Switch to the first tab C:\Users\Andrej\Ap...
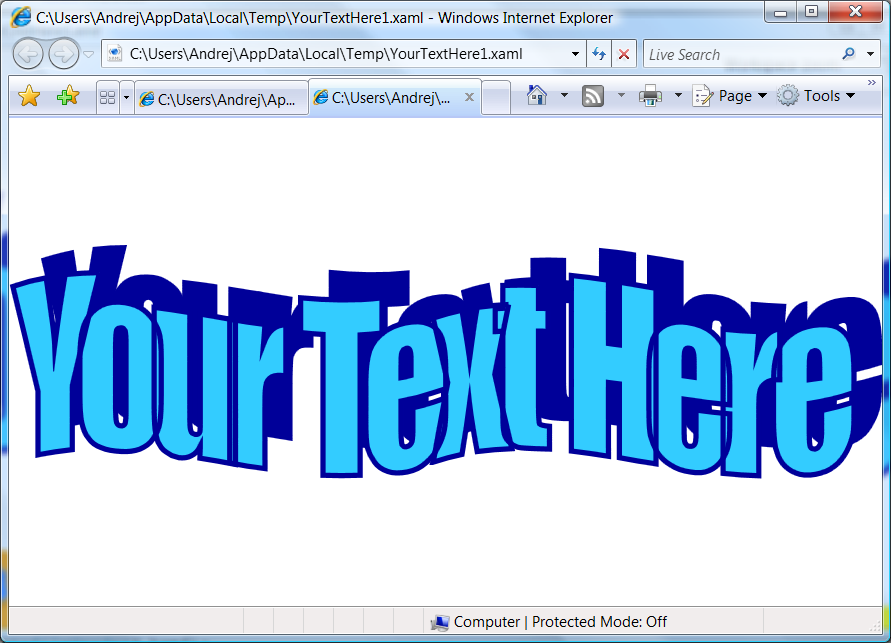891x643 pixels. [x=221, y=99]
